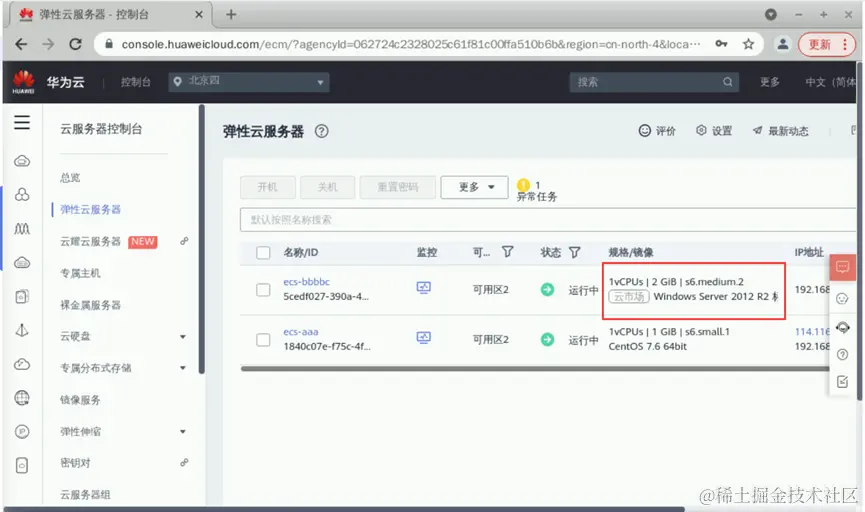Open 镜像服务 in the sidebar

click(x=81, y=400)
